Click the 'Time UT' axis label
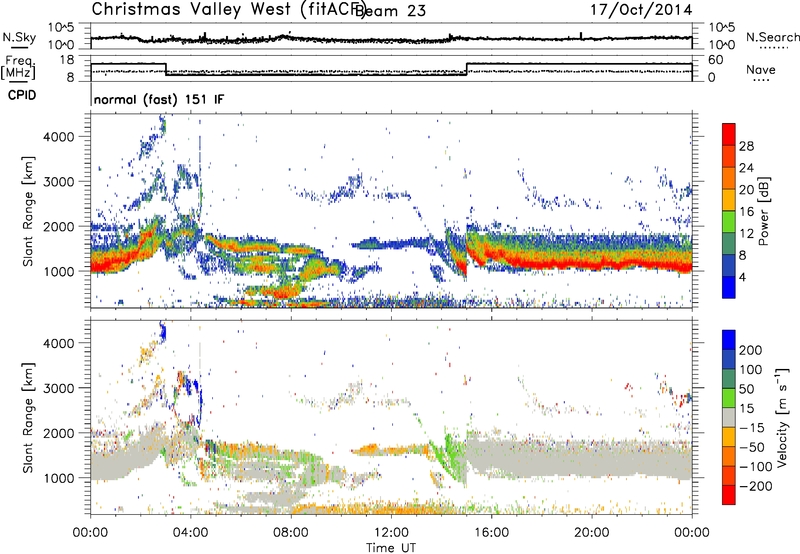800x554 pixels. click(391, 547)
